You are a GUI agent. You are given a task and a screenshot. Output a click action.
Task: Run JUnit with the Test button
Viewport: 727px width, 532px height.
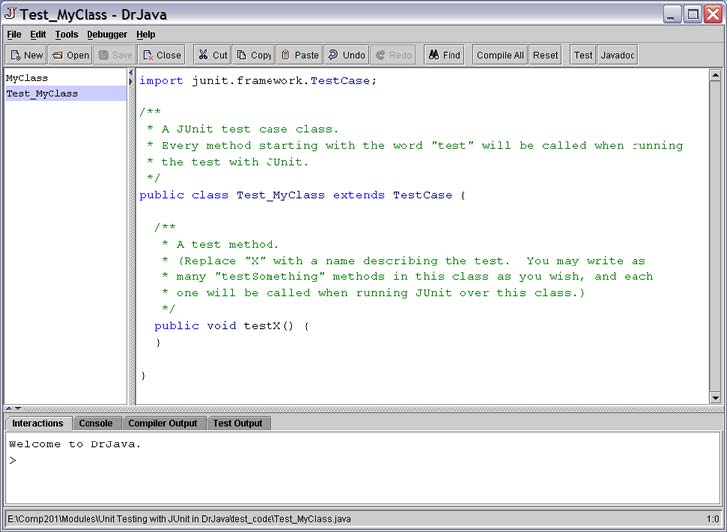click(583, 55)
